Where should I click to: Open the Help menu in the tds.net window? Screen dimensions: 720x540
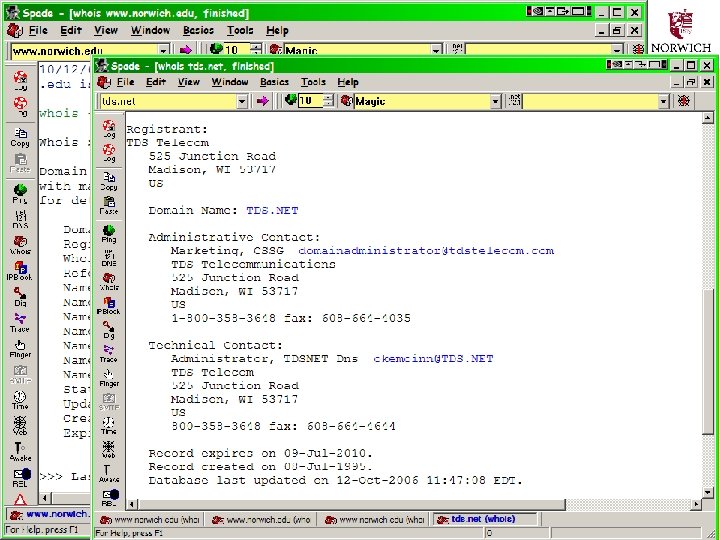(348, 82)
